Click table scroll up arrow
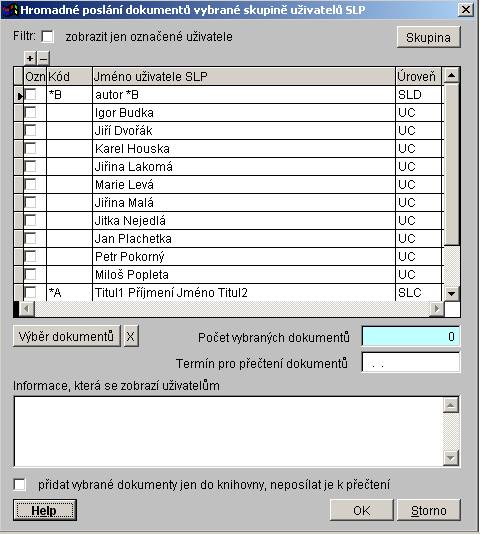Viewport: 480px width, 534px height. (451, 75)
